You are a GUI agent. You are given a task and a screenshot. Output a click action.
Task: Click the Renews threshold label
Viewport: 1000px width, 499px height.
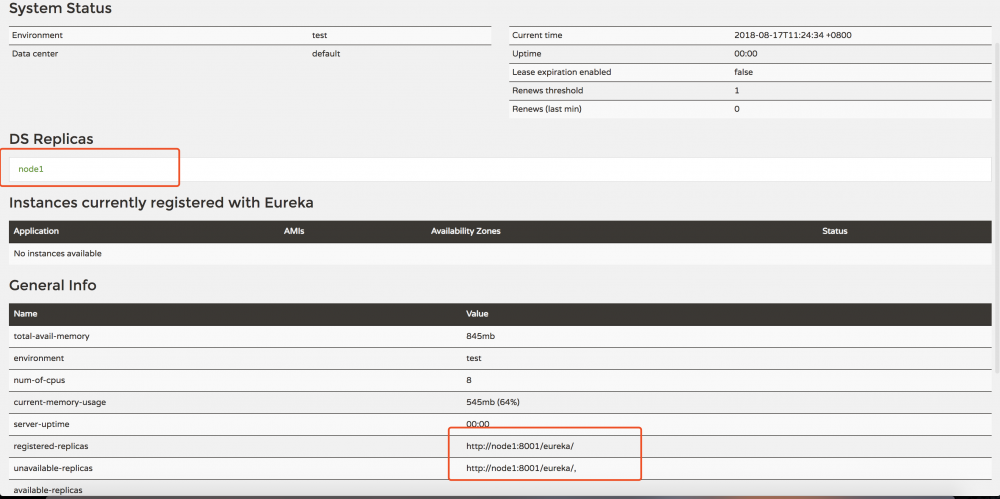coord(547,91)
